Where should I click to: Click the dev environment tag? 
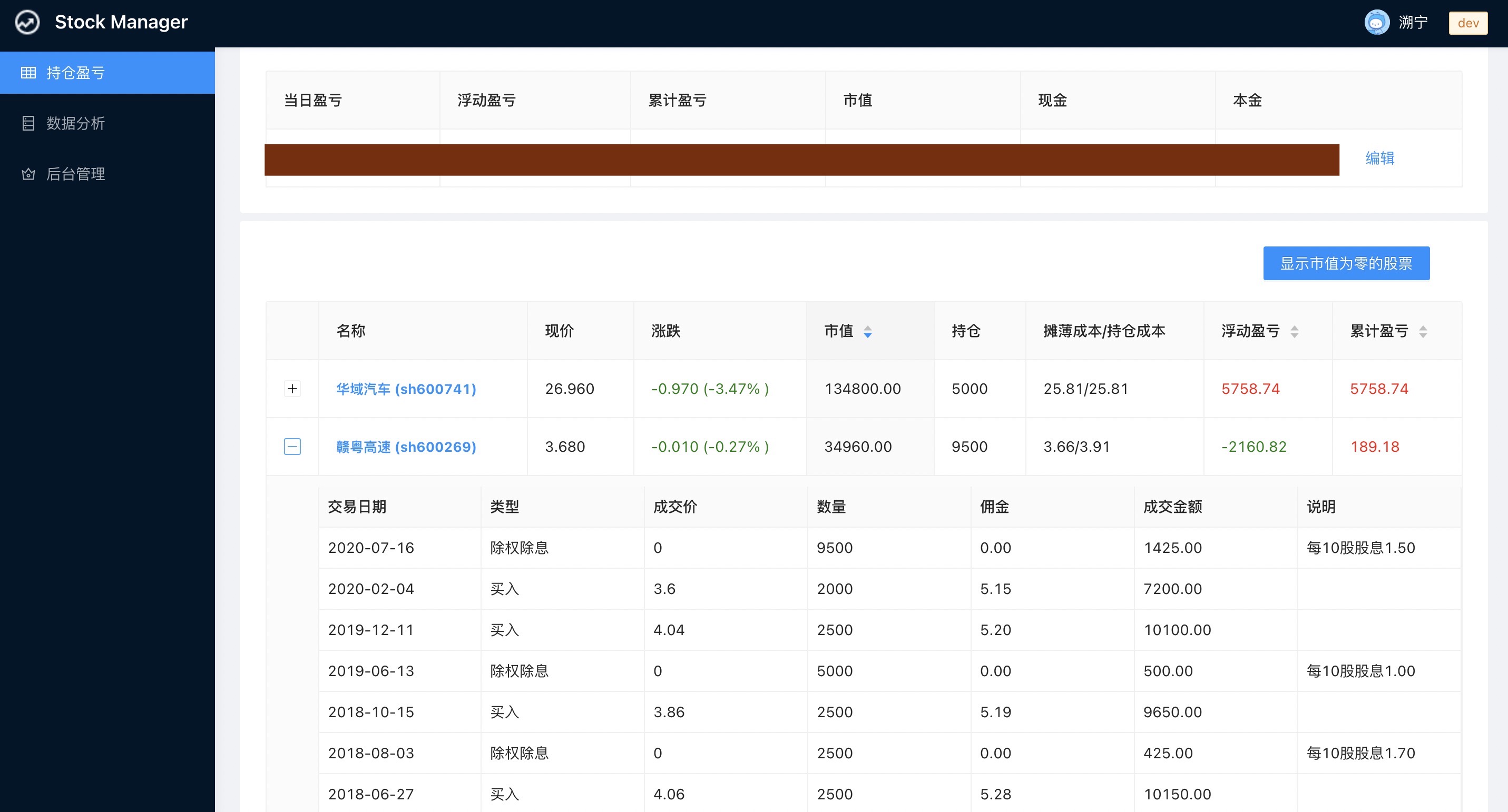[1467, 23]
